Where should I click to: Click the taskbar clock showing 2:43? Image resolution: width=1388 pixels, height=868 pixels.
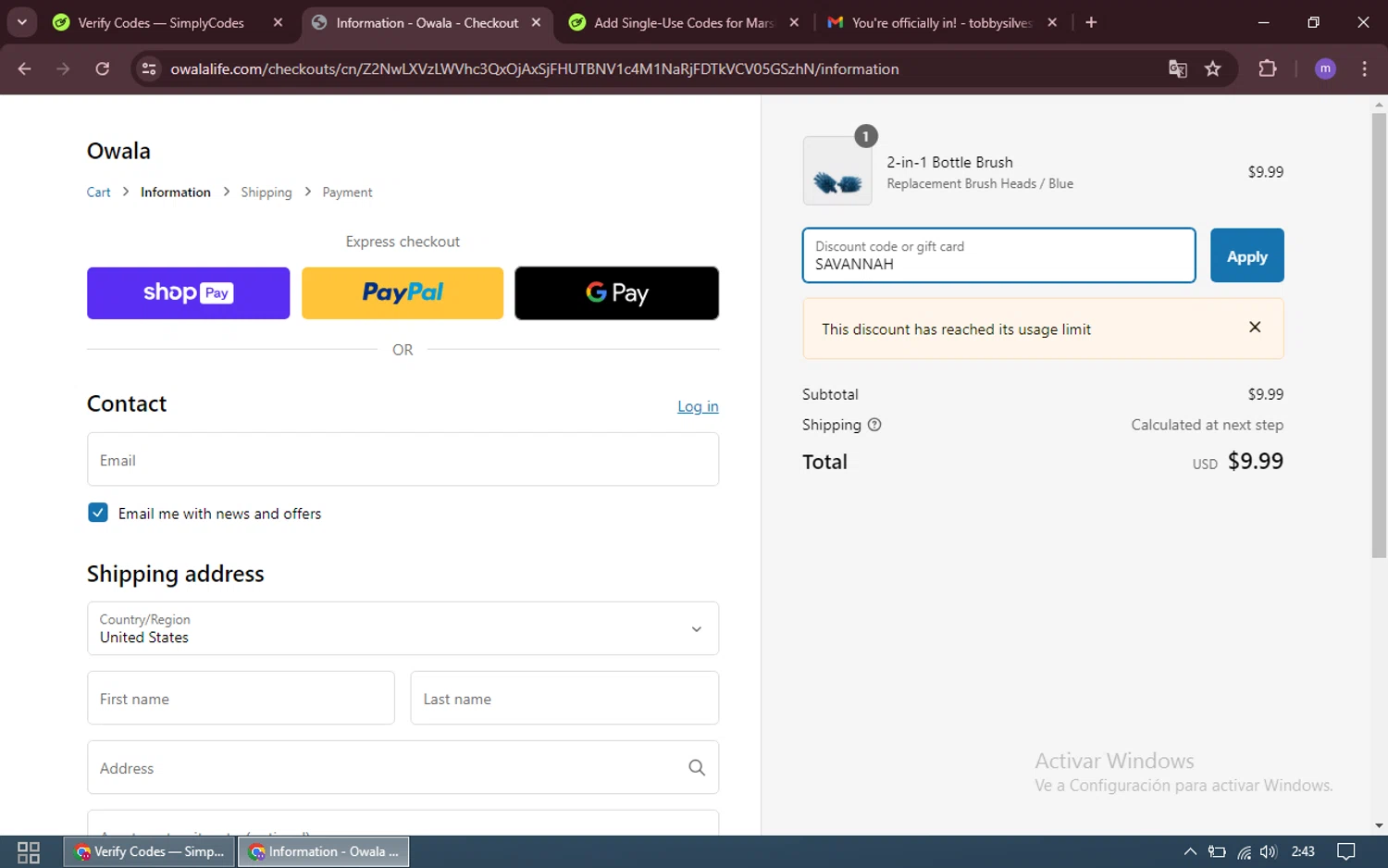pos(1303,851)
